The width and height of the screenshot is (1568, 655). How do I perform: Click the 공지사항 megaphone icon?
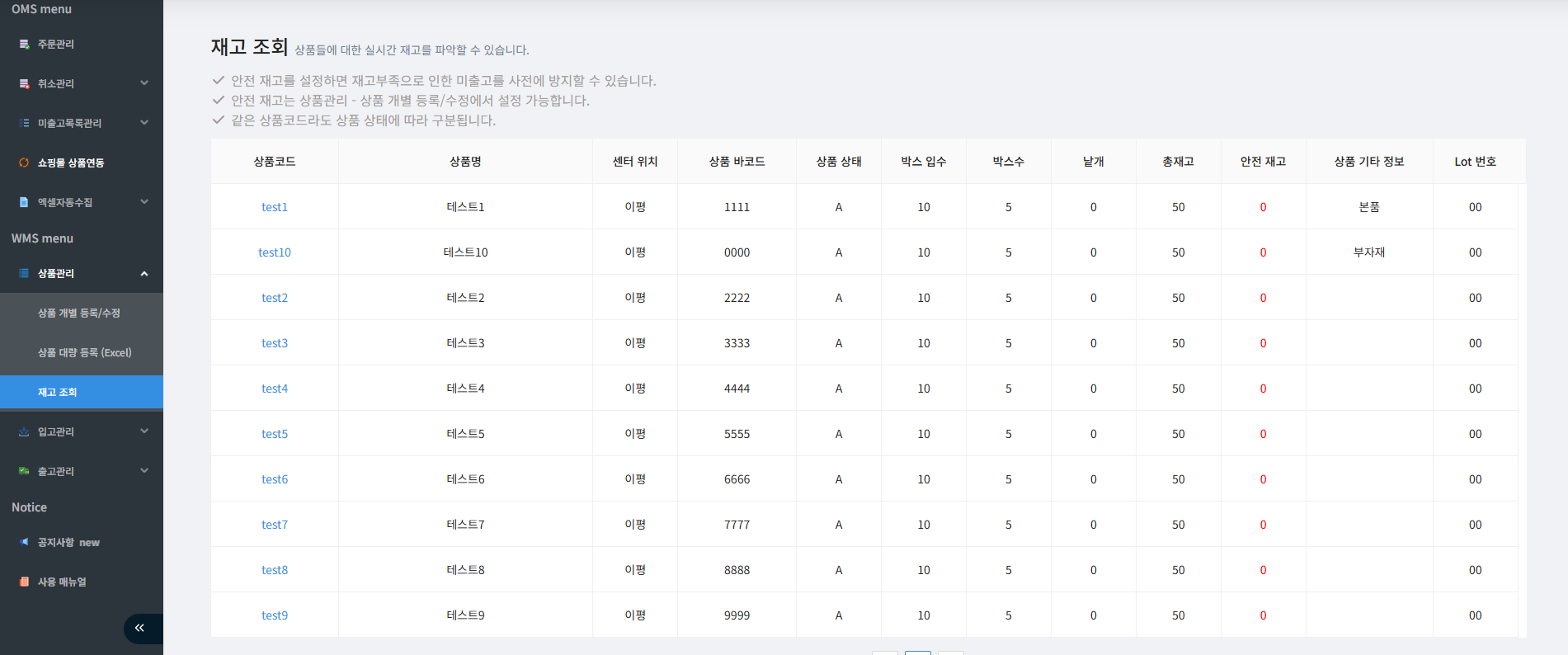[24, 542]
